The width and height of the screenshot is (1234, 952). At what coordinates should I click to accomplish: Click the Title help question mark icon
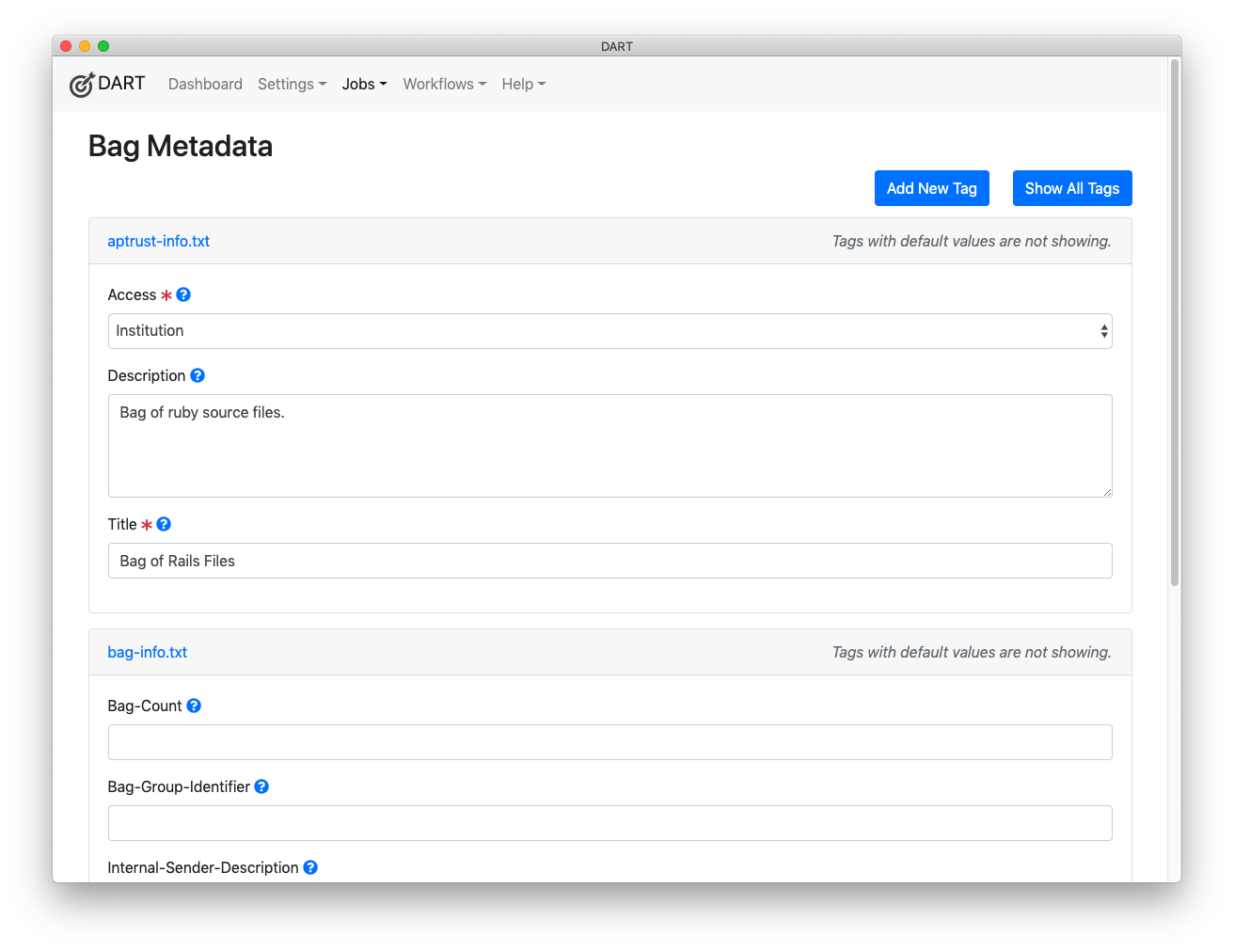click(x=164, y=524)
